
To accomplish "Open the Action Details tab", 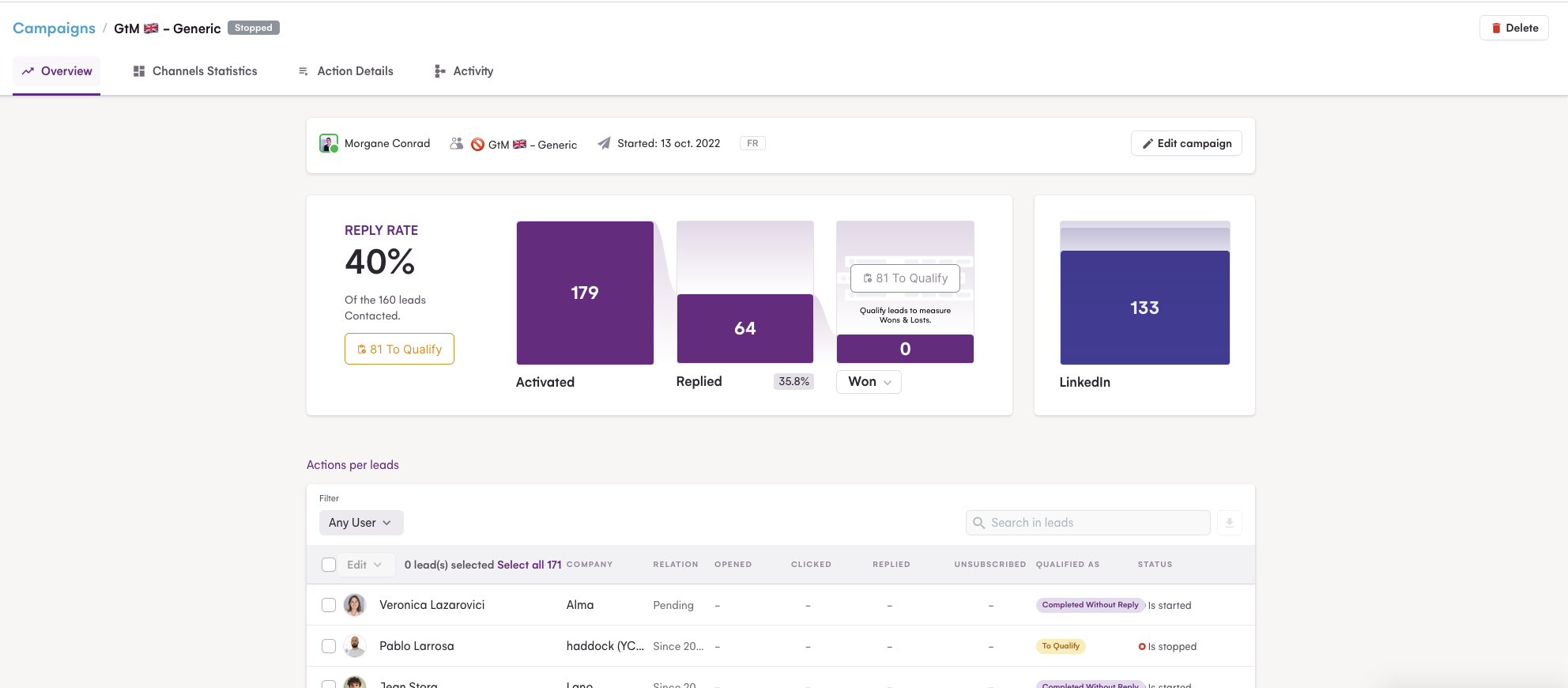I will click(345, 71).
